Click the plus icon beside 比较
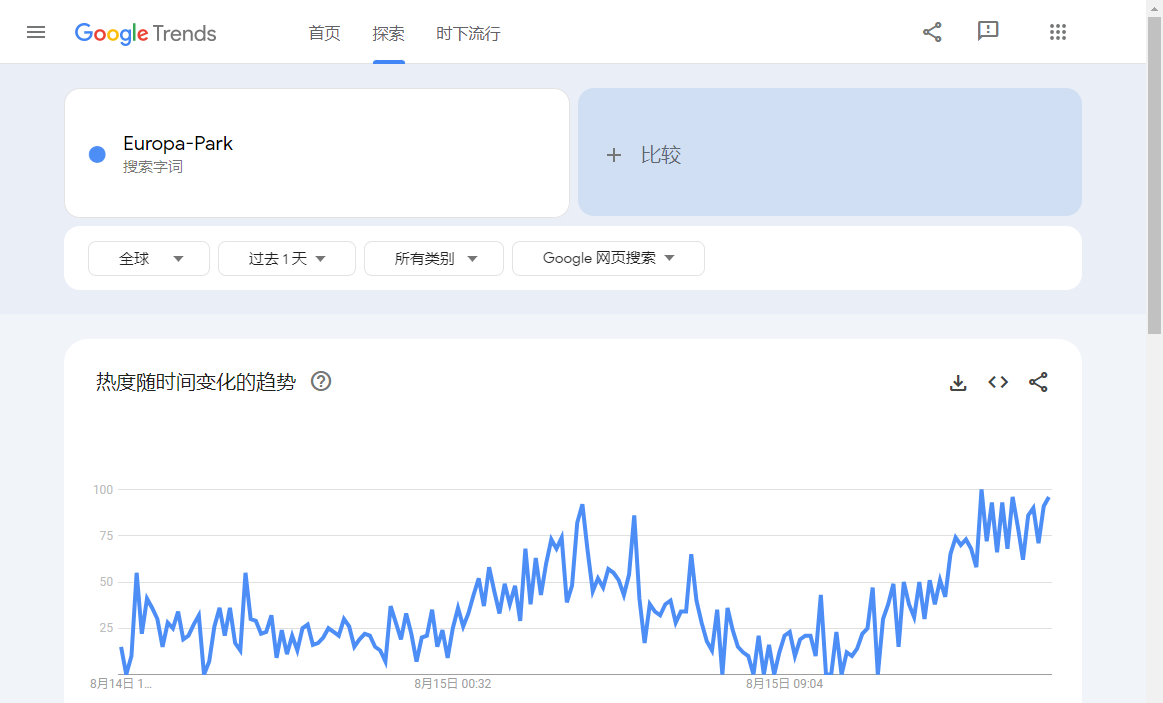1163x703 pixels. [613, 155]
